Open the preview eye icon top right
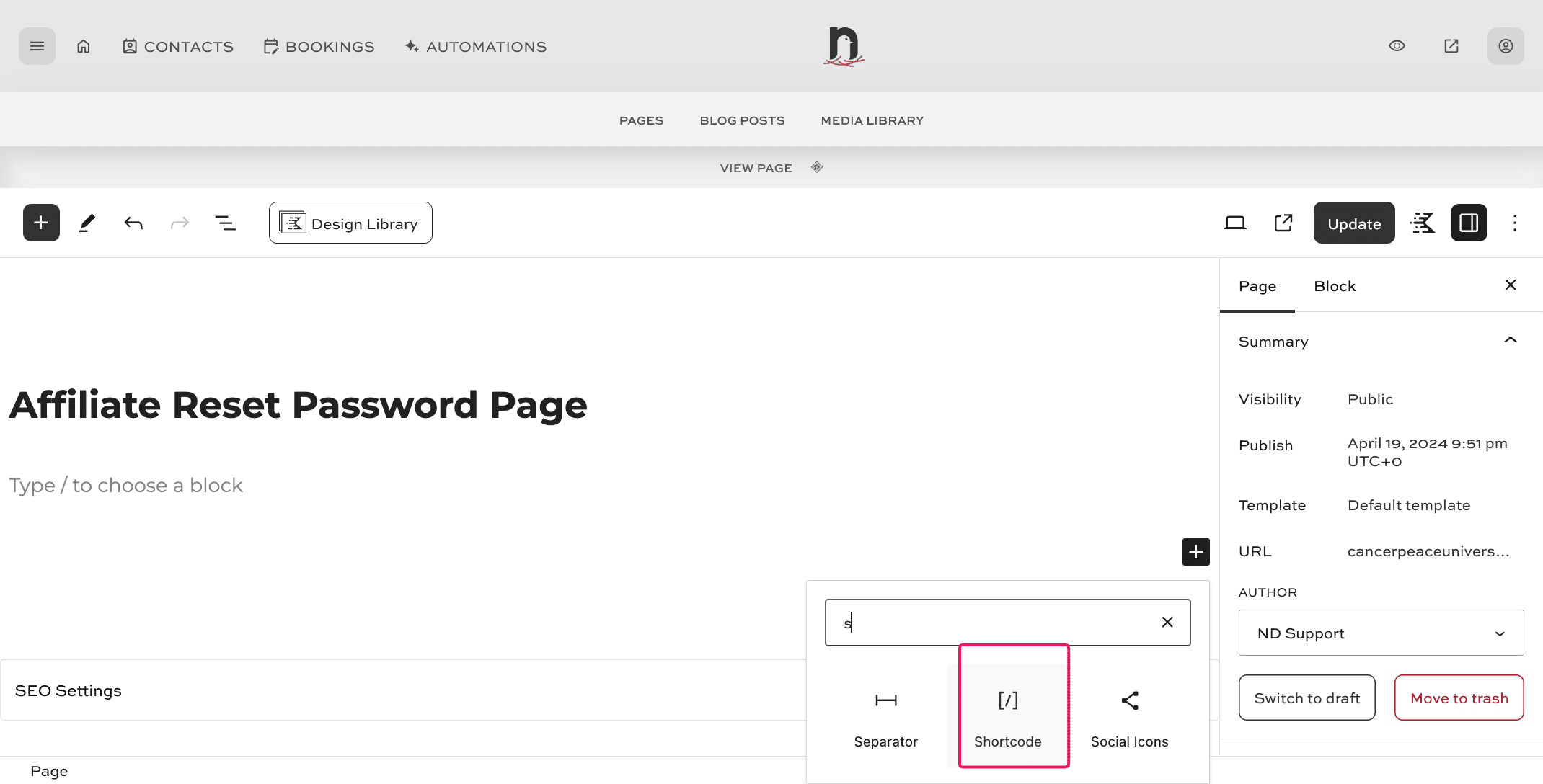 click(x=1397, y=45)
